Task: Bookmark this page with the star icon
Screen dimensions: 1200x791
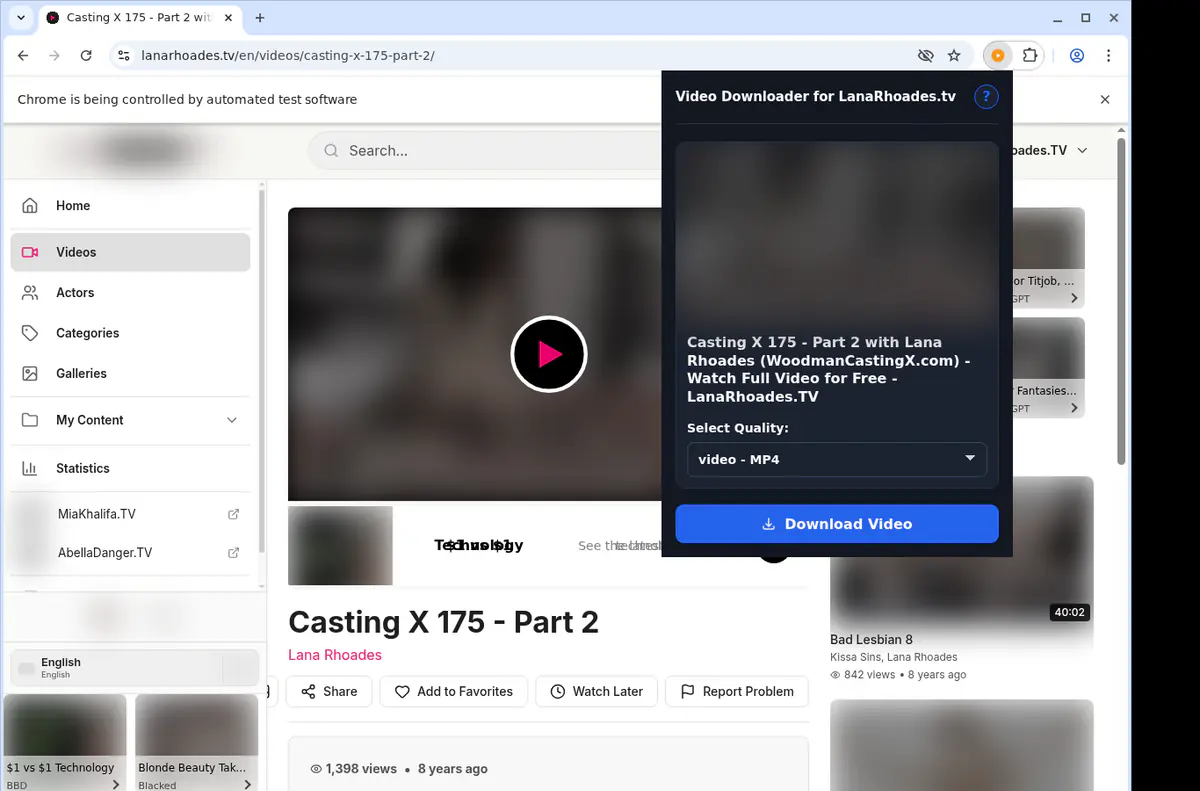Action: click(x=954, y=56)
